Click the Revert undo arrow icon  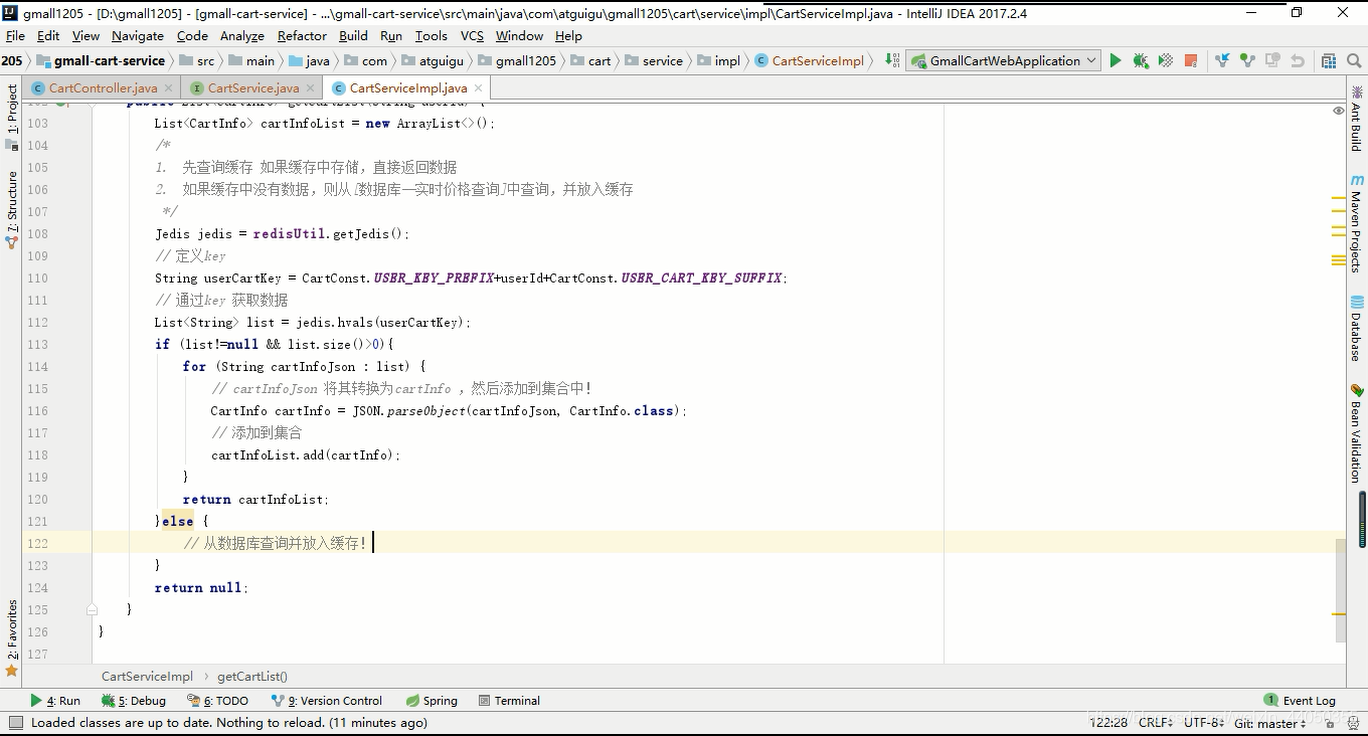click(x=1297, y=61)
